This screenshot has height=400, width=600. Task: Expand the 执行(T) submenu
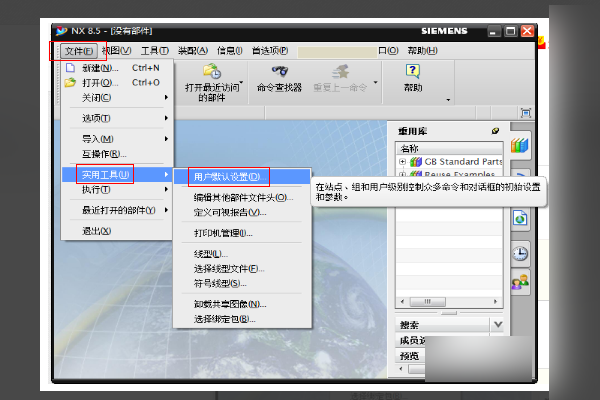(117, 189)
